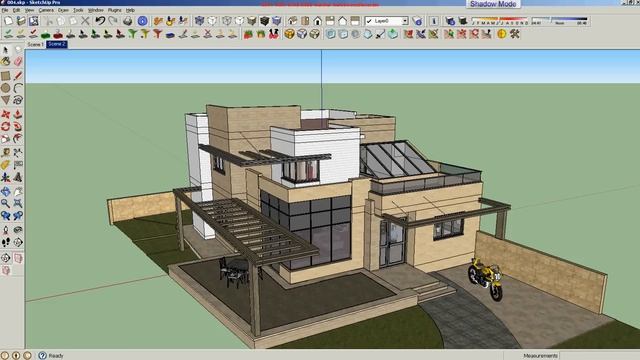Open the Edit menu
640x360 pixels.
click(16, 10)
